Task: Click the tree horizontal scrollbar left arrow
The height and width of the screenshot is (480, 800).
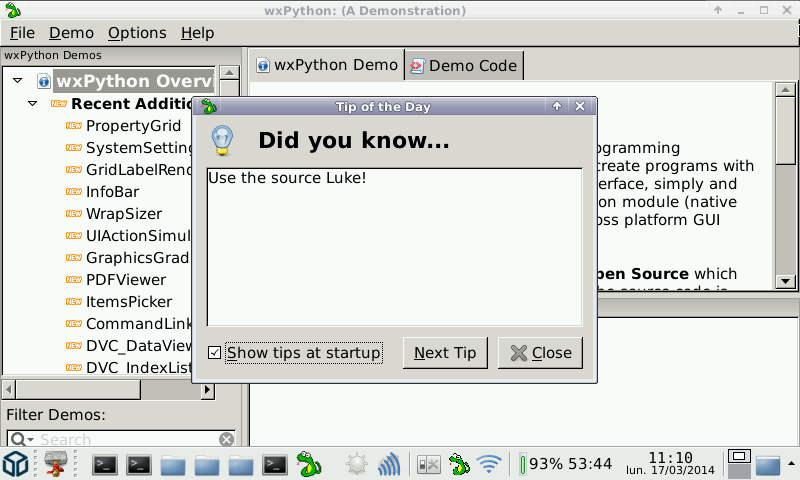Action: (9, 390)
